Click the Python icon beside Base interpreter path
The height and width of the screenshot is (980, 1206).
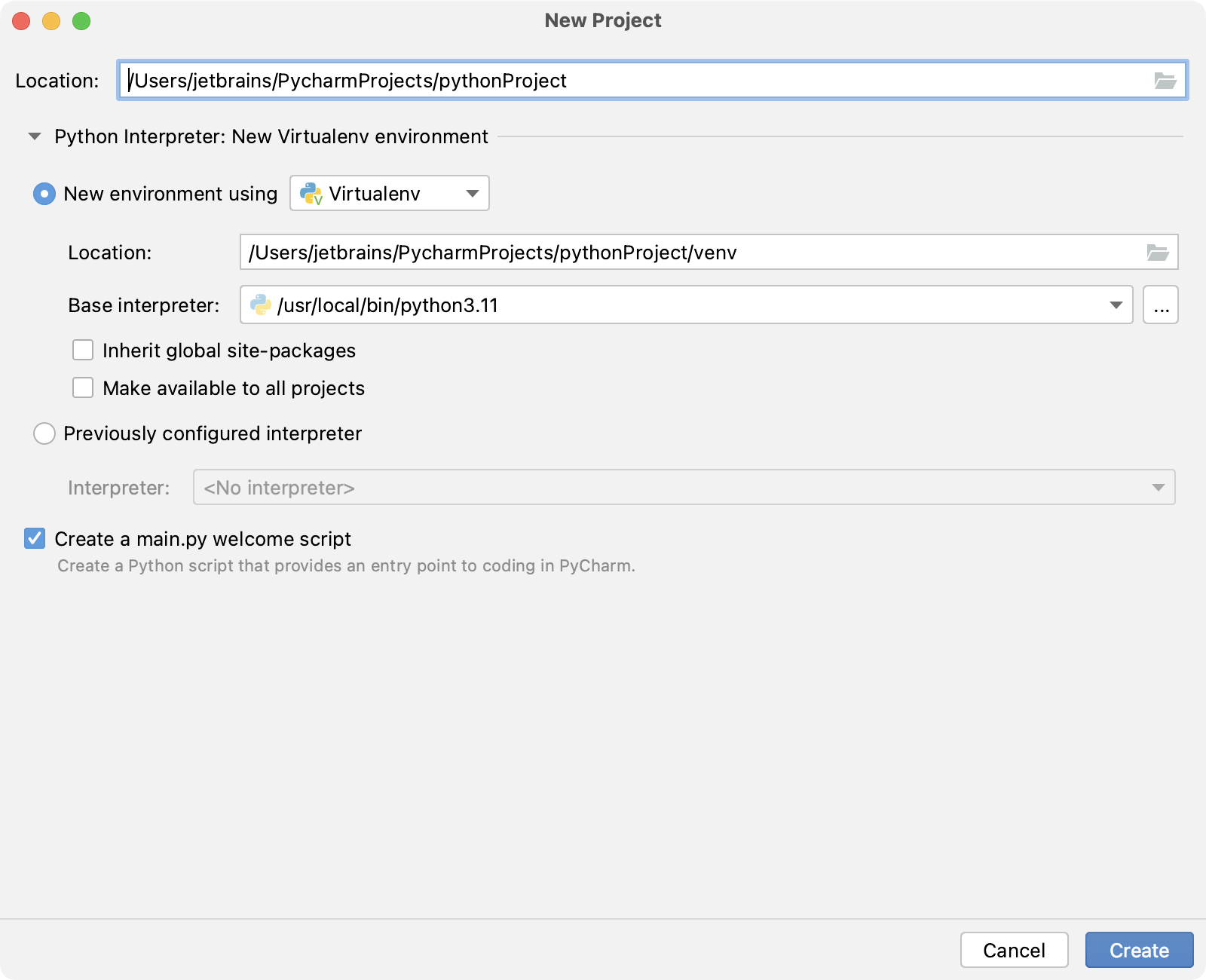coord(260,305)
